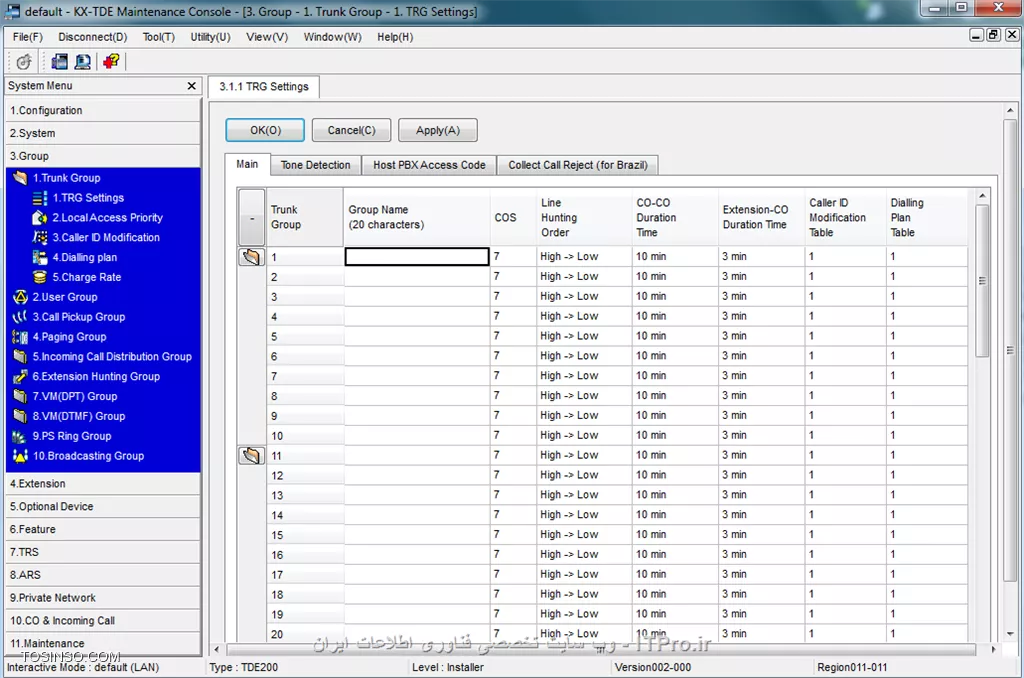Viewport: 1024px width, 678px height.
Task: Click the Charge Rate coin stack icon
Action: [x=40, y=277]
